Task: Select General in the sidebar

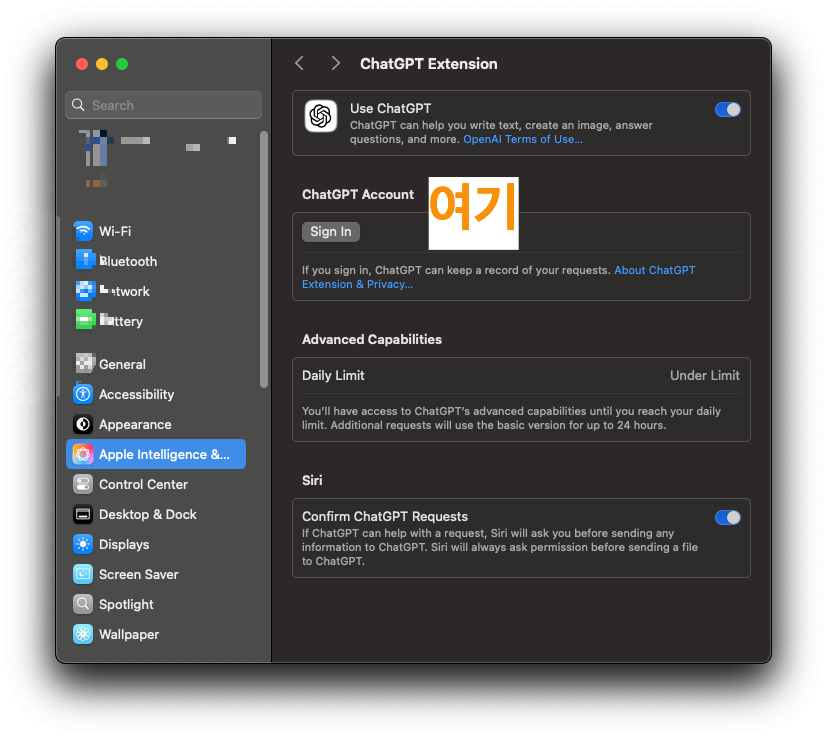Action: [156, 364]
